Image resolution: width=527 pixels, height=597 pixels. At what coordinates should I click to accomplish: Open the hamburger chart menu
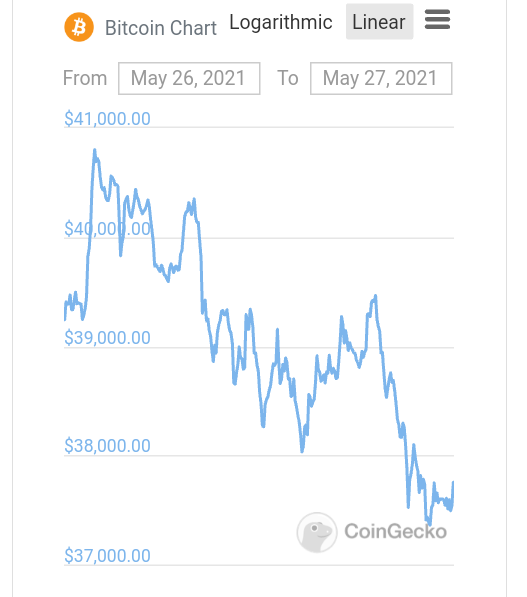point(437,19)
